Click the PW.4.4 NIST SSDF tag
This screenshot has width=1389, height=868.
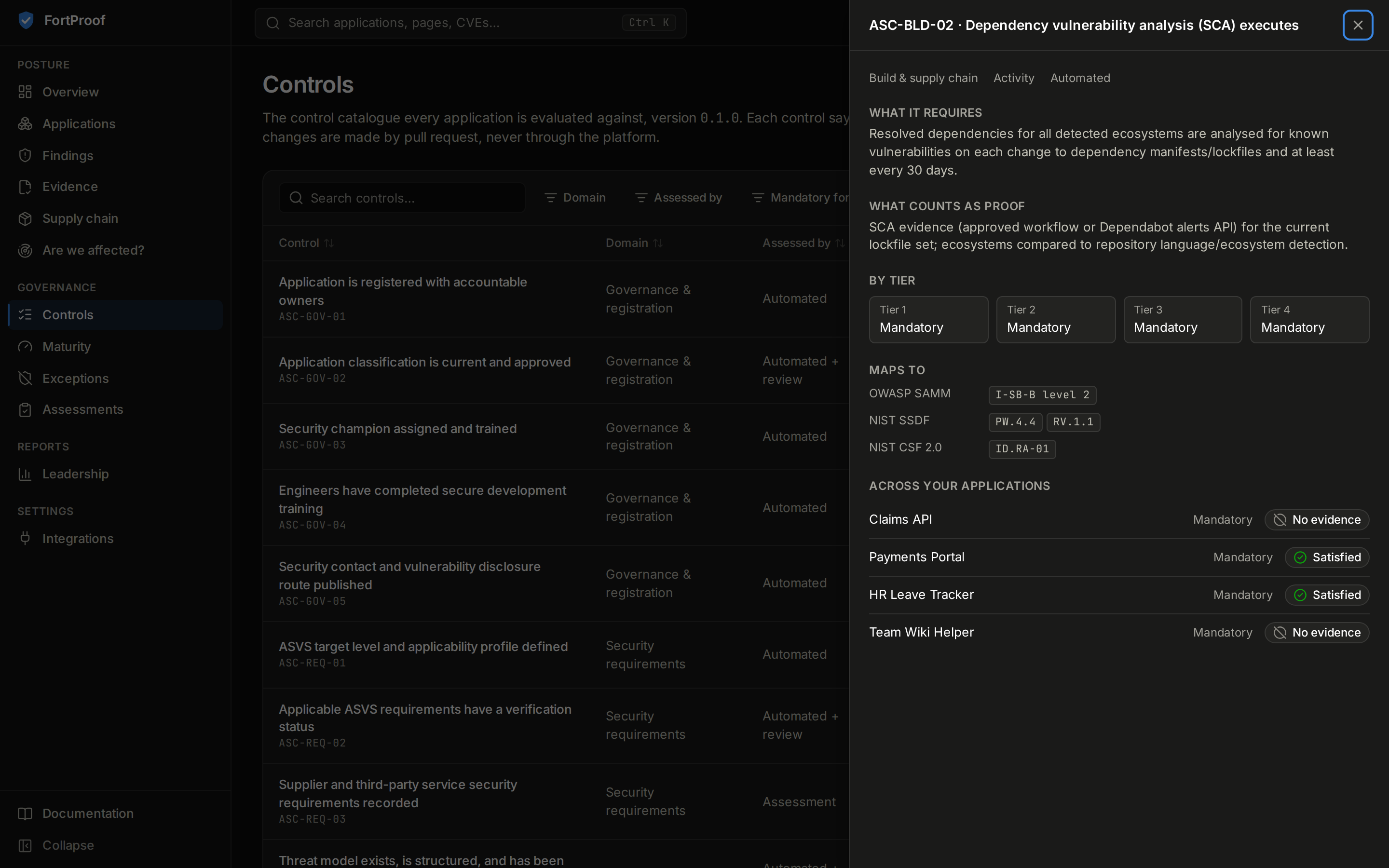click(1015, 422)
